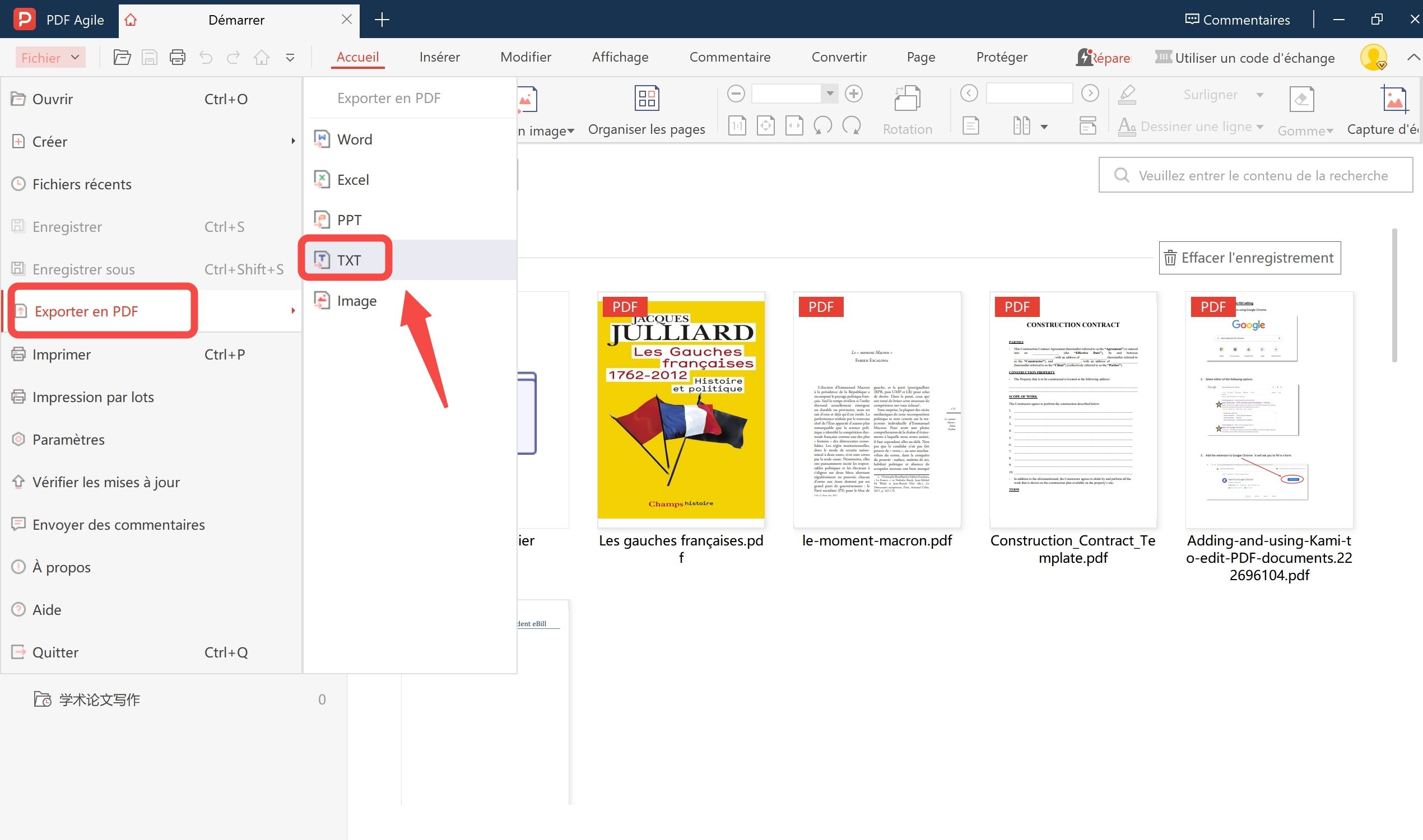Select Fichiers récents menu item
The image size is (1423, 840).
tap(151, 184)
